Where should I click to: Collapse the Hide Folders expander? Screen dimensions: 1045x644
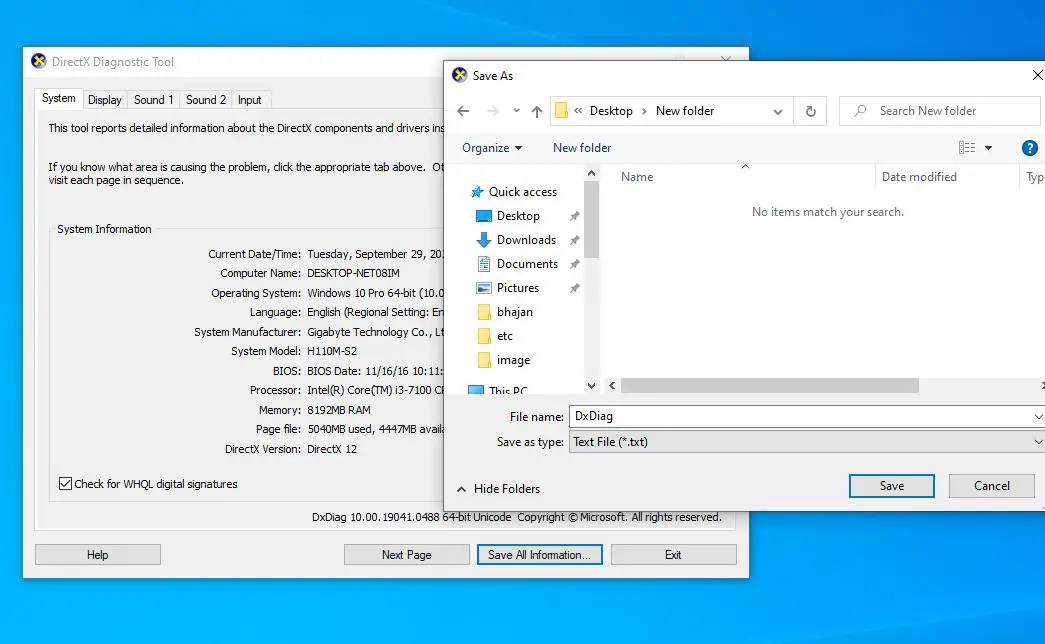point(498,489)
